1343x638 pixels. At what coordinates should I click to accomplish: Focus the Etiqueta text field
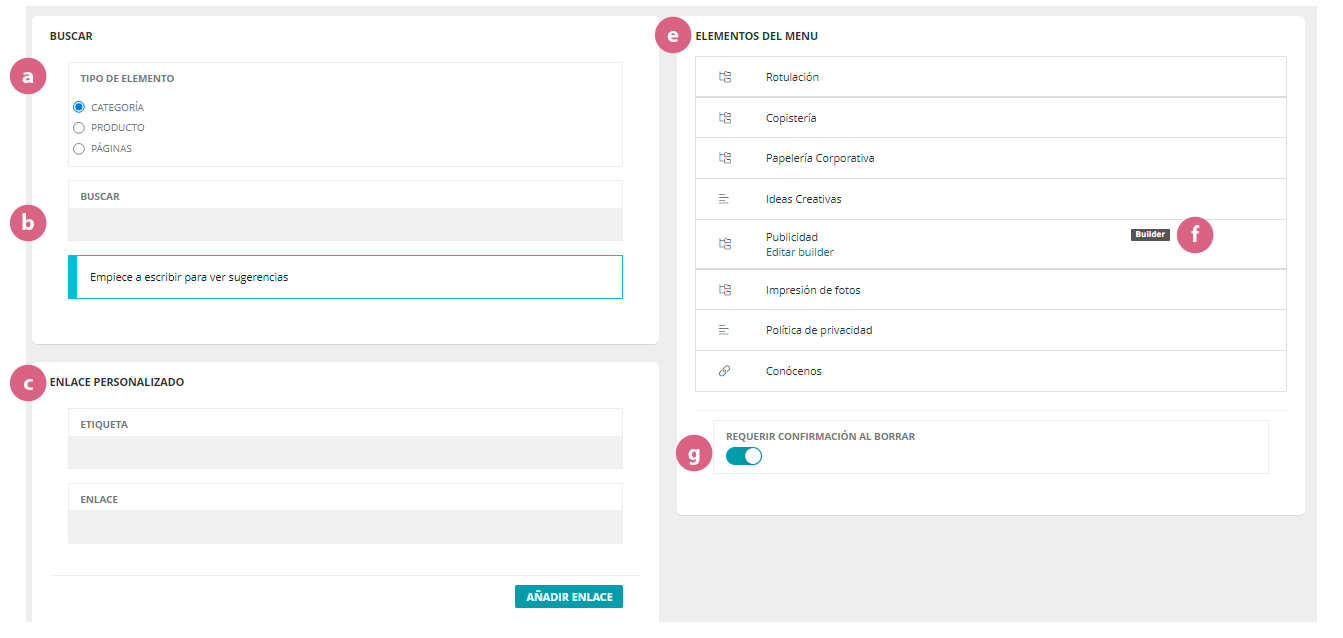[345, 452]
